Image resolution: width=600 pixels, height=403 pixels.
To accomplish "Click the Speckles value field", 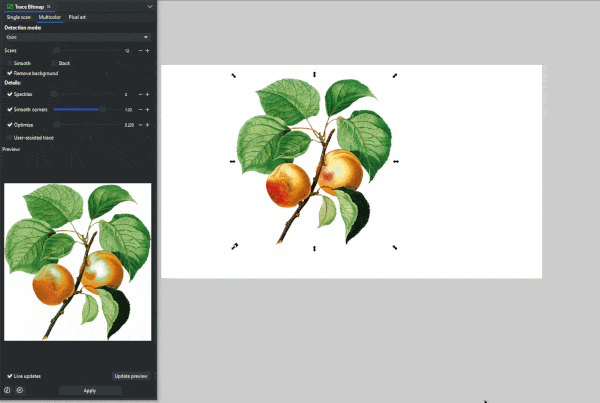I will click(x=126, y=94).
